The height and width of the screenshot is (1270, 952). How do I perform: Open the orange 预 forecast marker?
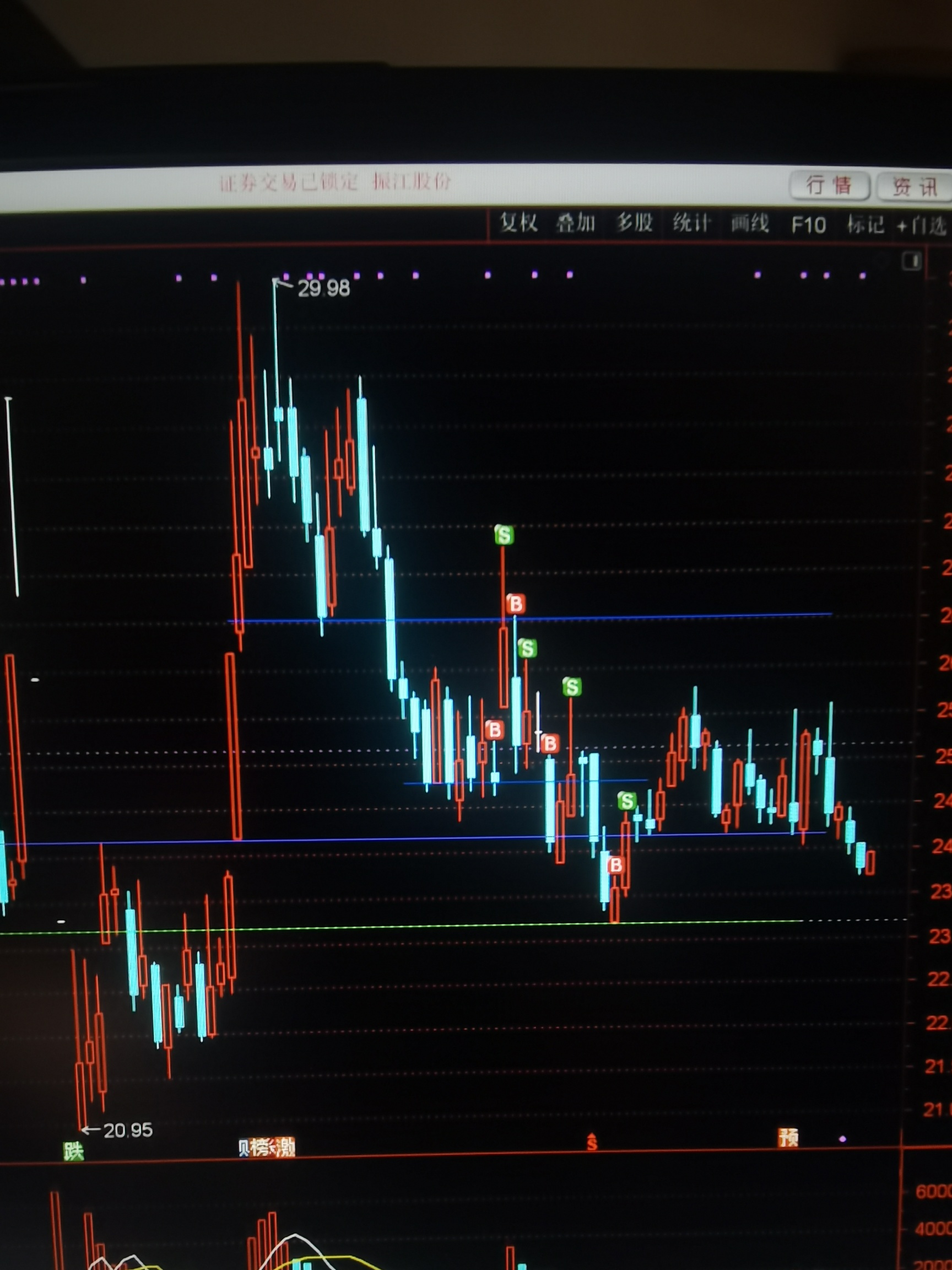(x=788, y=1137)
